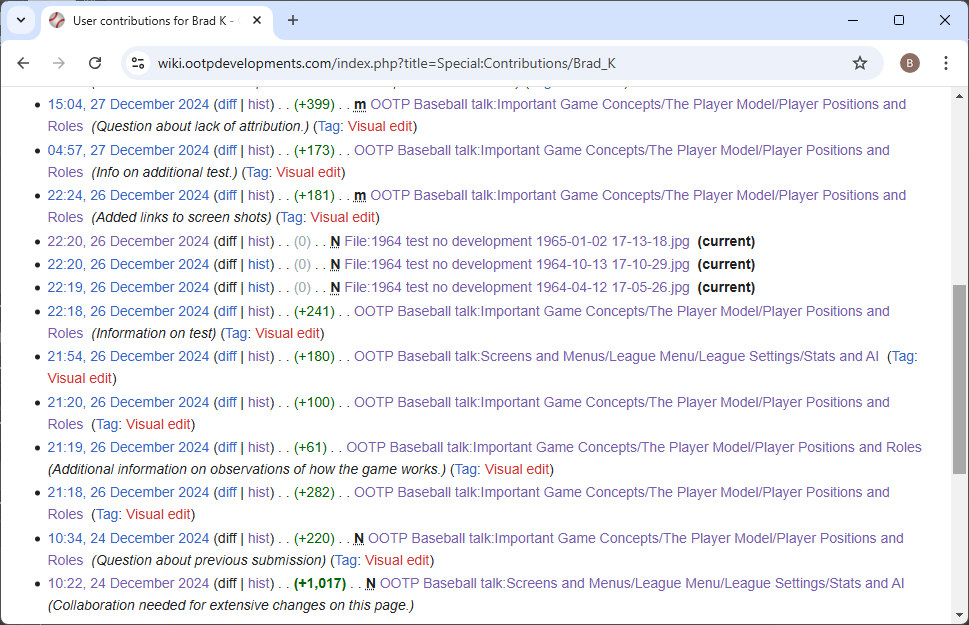Open hist for the 10:34, 24 December edit
Image resolution: width=969 pixels, height=625 pixels.
click(259, 538)
